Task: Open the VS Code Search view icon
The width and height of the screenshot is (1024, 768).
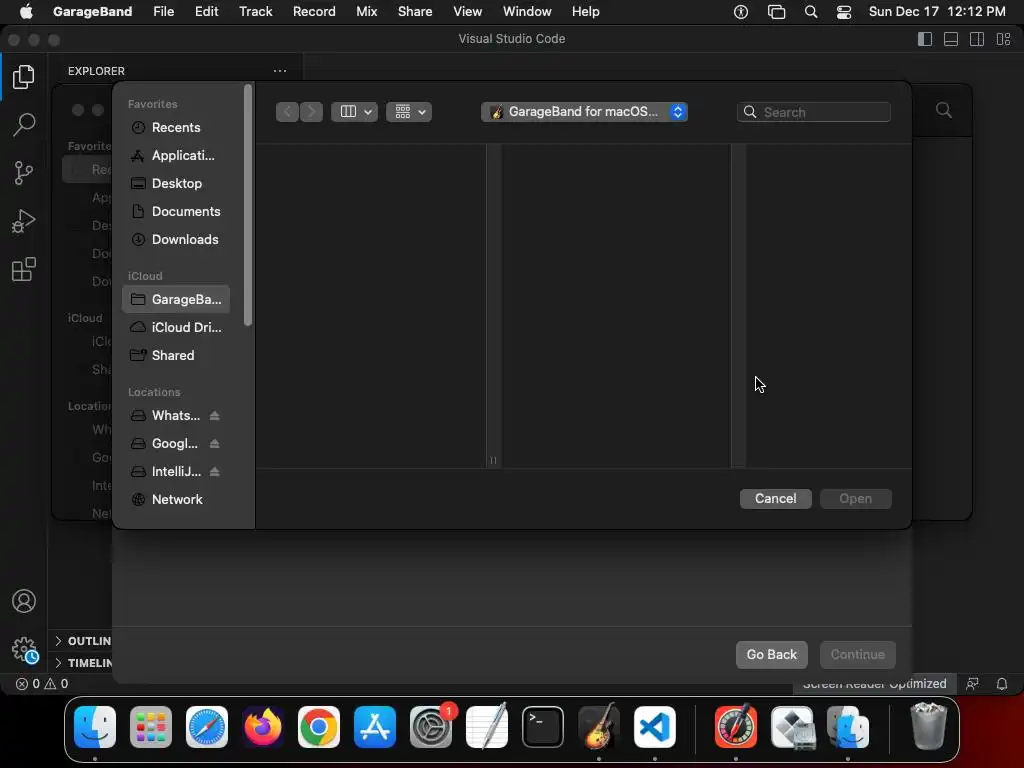Action: (24, 124)
